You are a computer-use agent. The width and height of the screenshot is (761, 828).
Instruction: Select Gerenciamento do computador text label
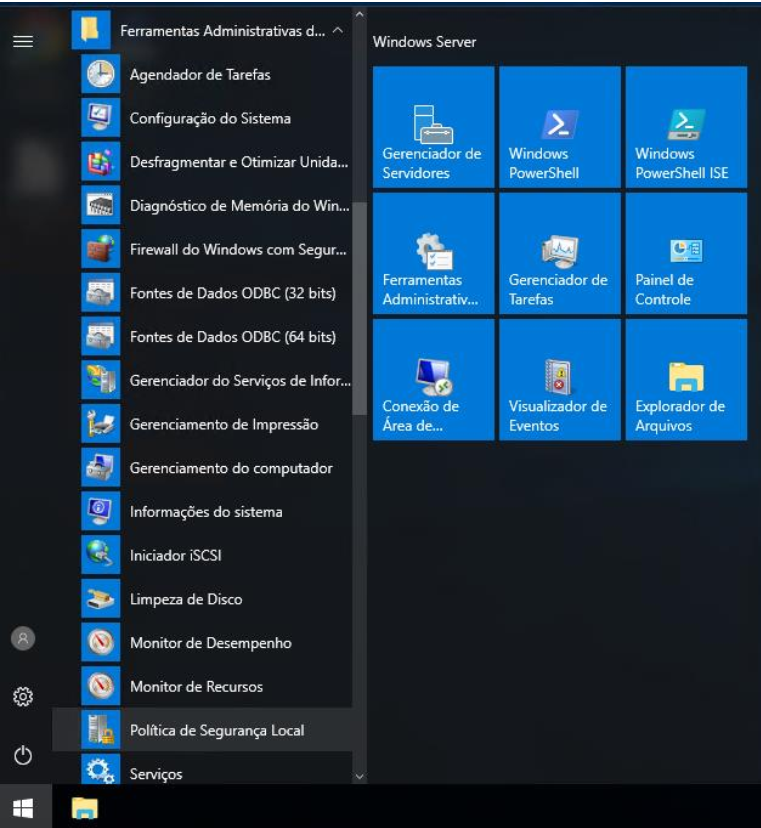coord(231,468)
